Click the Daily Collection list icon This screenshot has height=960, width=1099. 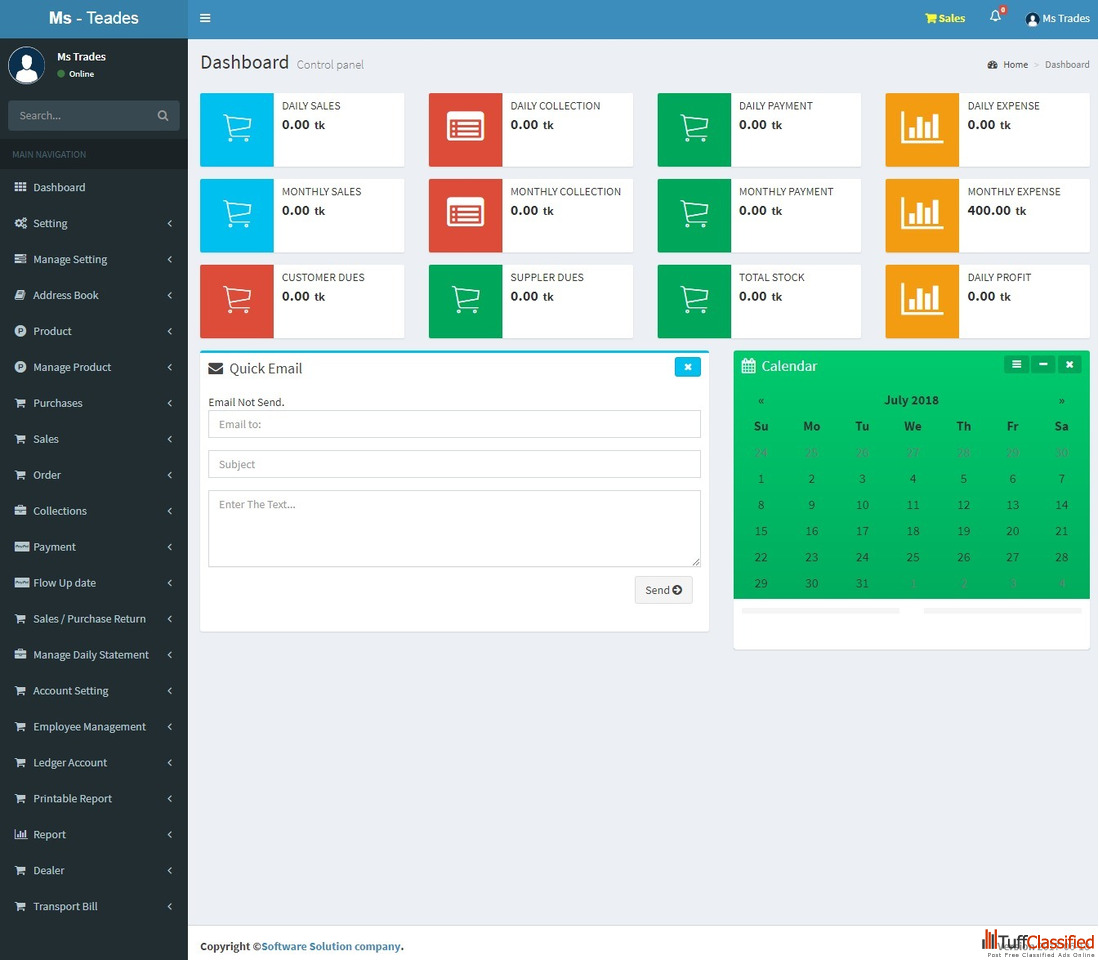(465, 129)
